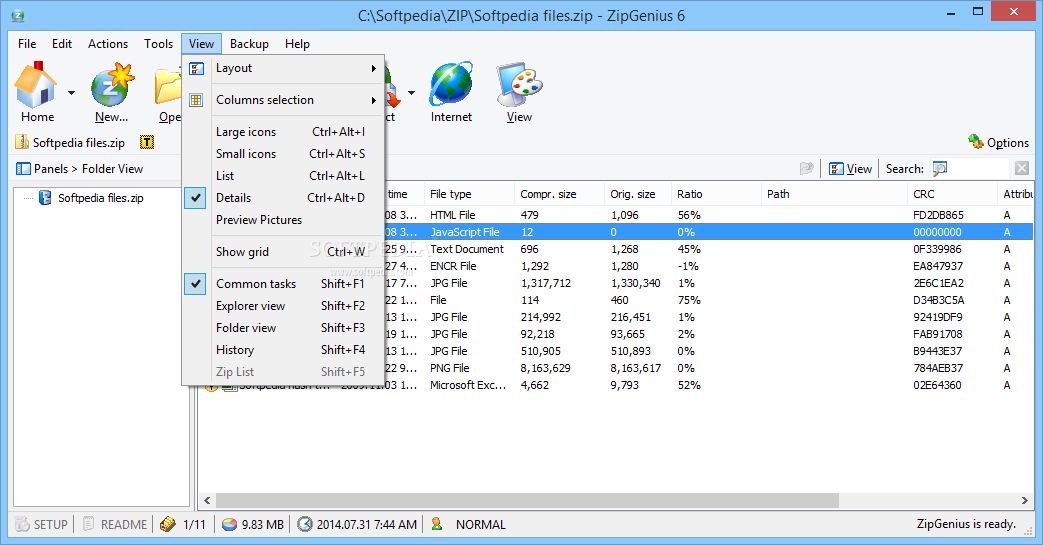This screenshot has height=545, width=1043.
Task: Enable the History panel
Action: click(x=283, y=349)
